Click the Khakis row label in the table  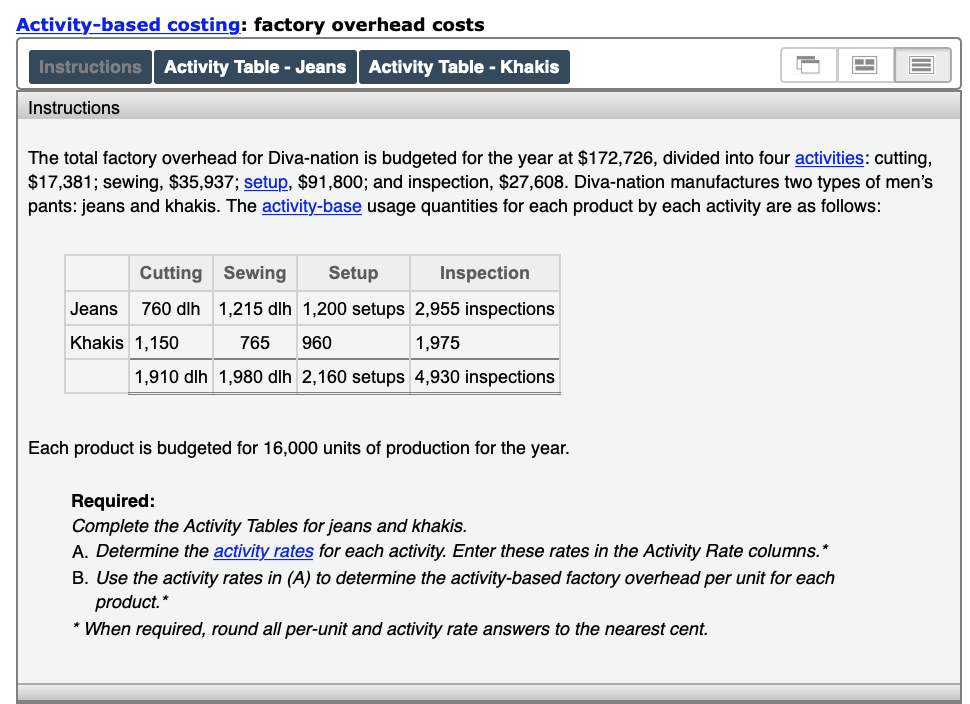96,342
